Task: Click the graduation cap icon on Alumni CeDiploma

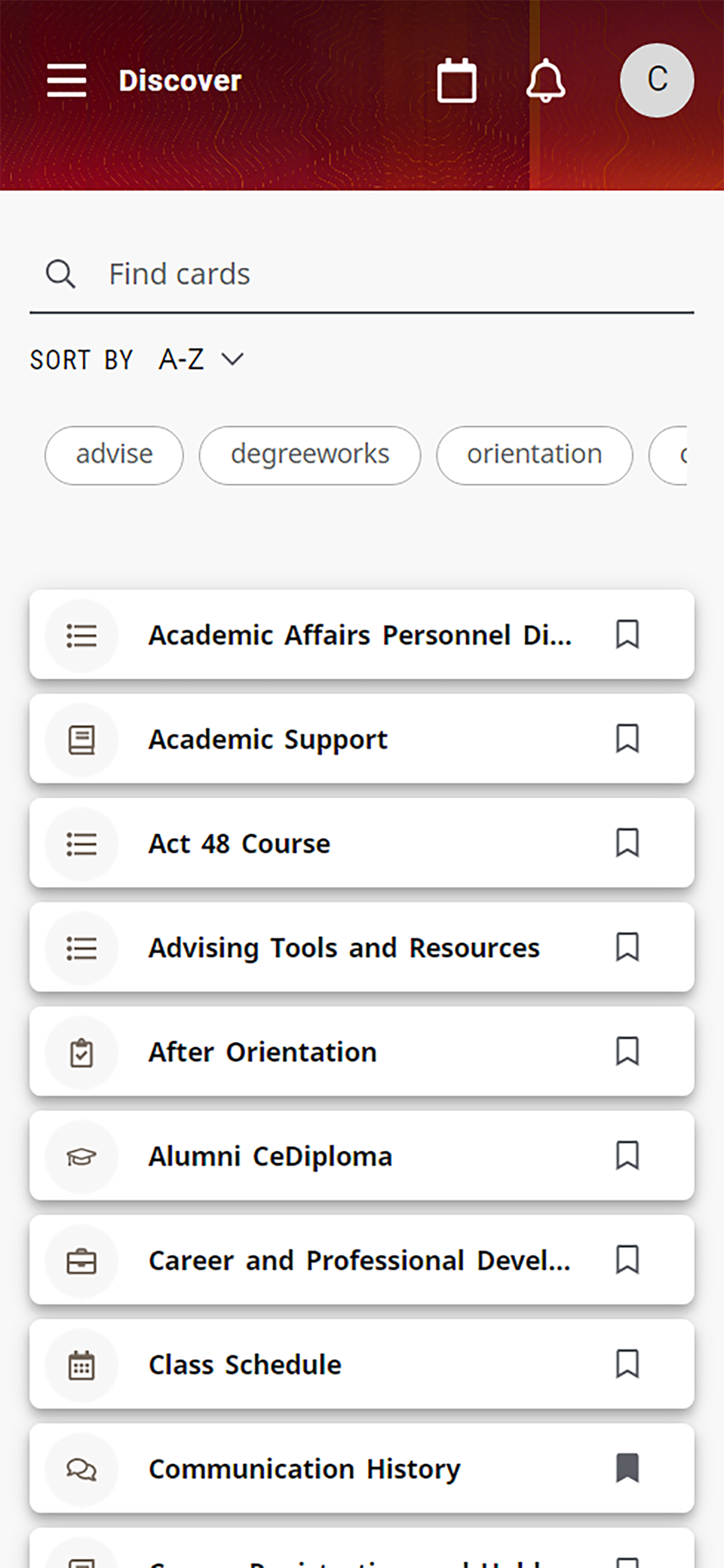Action: 81,1156
